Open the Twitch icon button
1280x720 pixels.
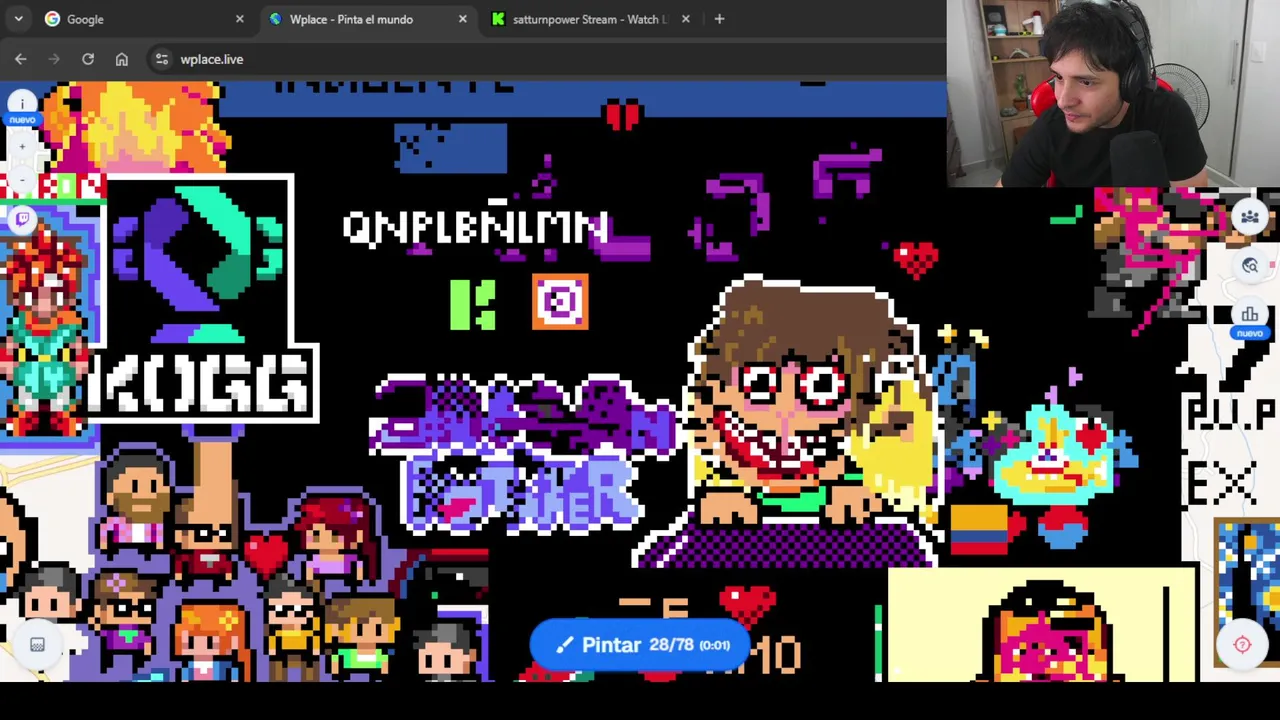22,219
